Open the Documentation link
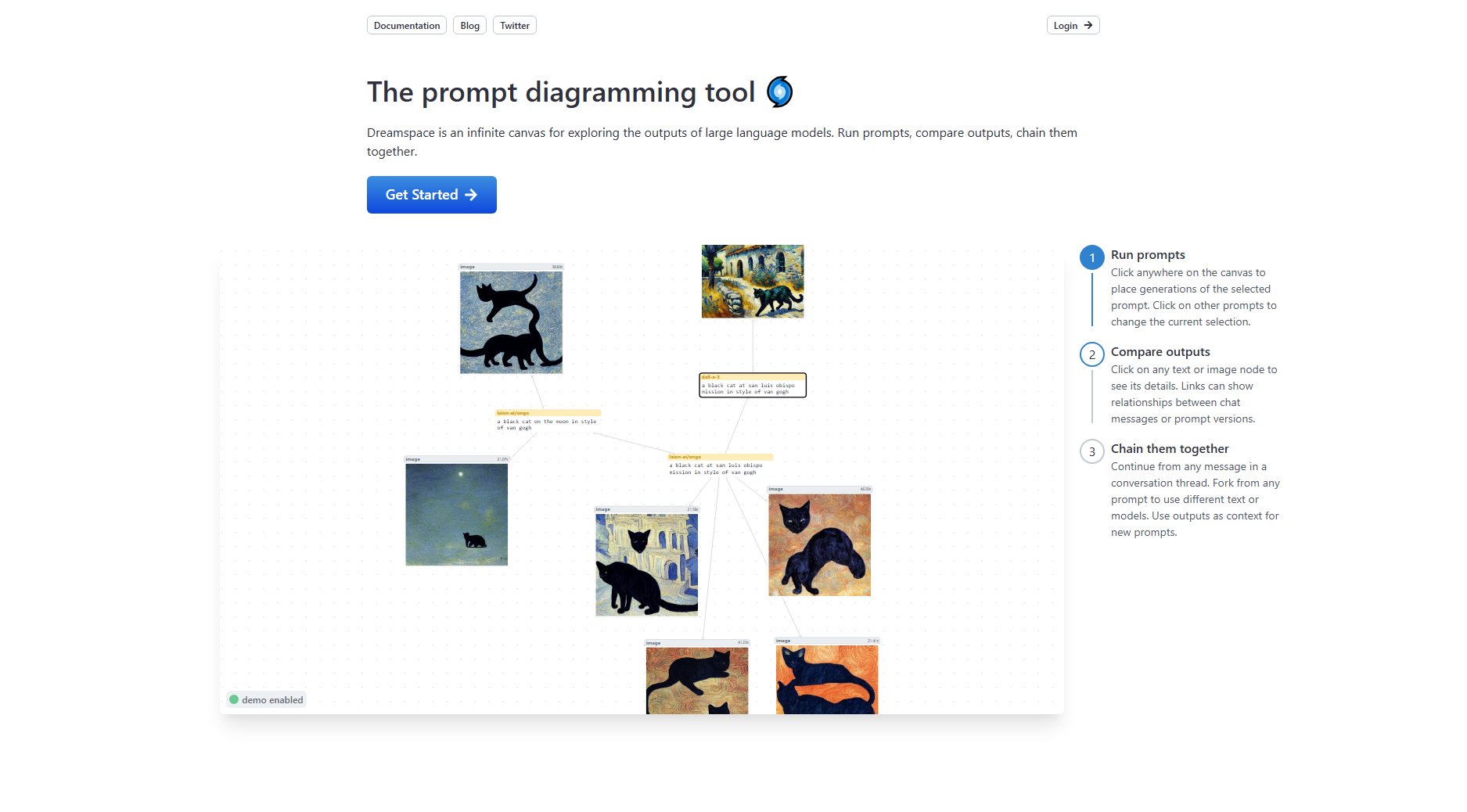 [407, 25]
